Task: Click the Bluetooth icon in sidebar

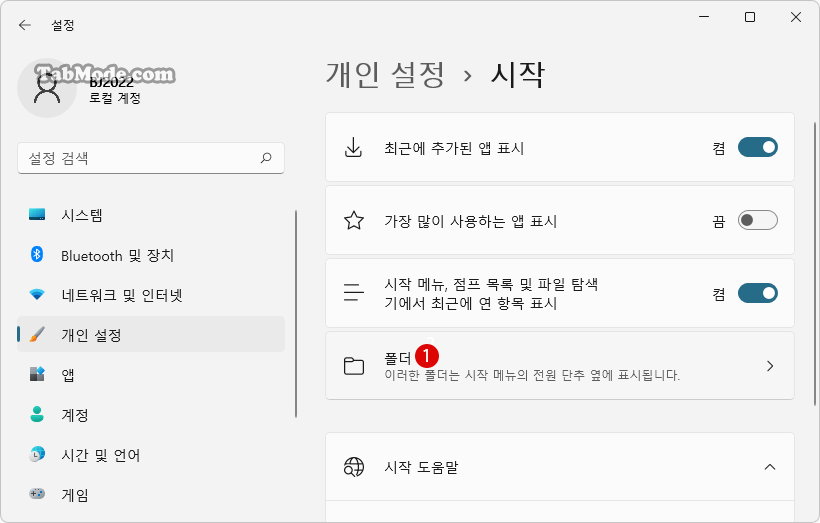Action: [37, 255]
